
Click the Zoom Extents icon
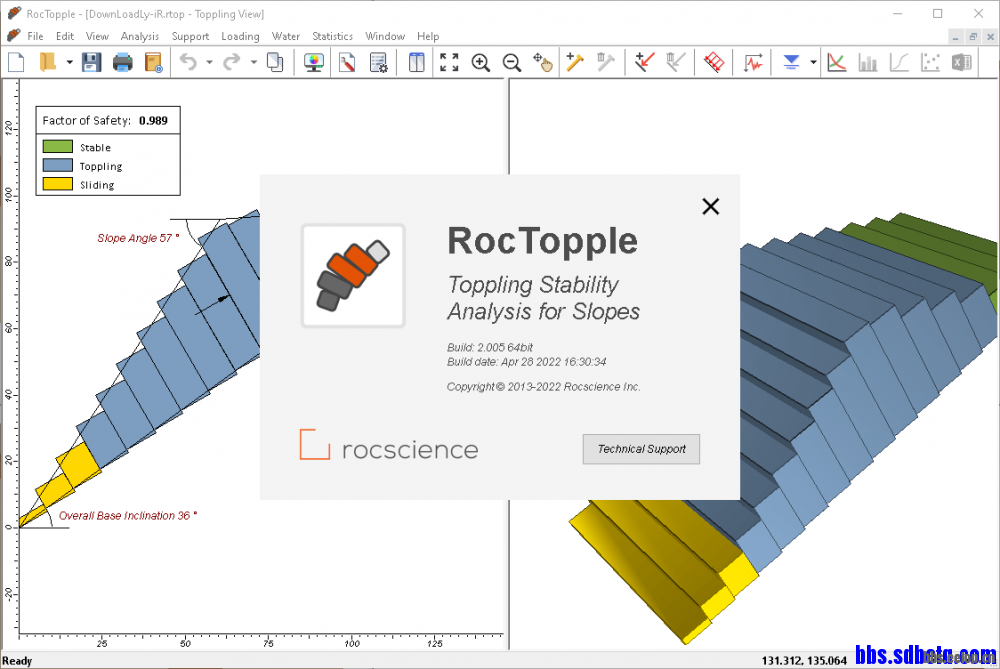click(x=449, y=62)
